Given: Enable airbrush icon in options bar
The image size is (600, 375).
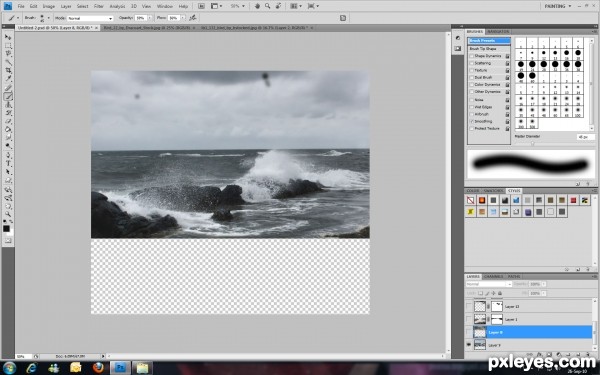Looking at the screenshot, I should click(x=193, y=18).
